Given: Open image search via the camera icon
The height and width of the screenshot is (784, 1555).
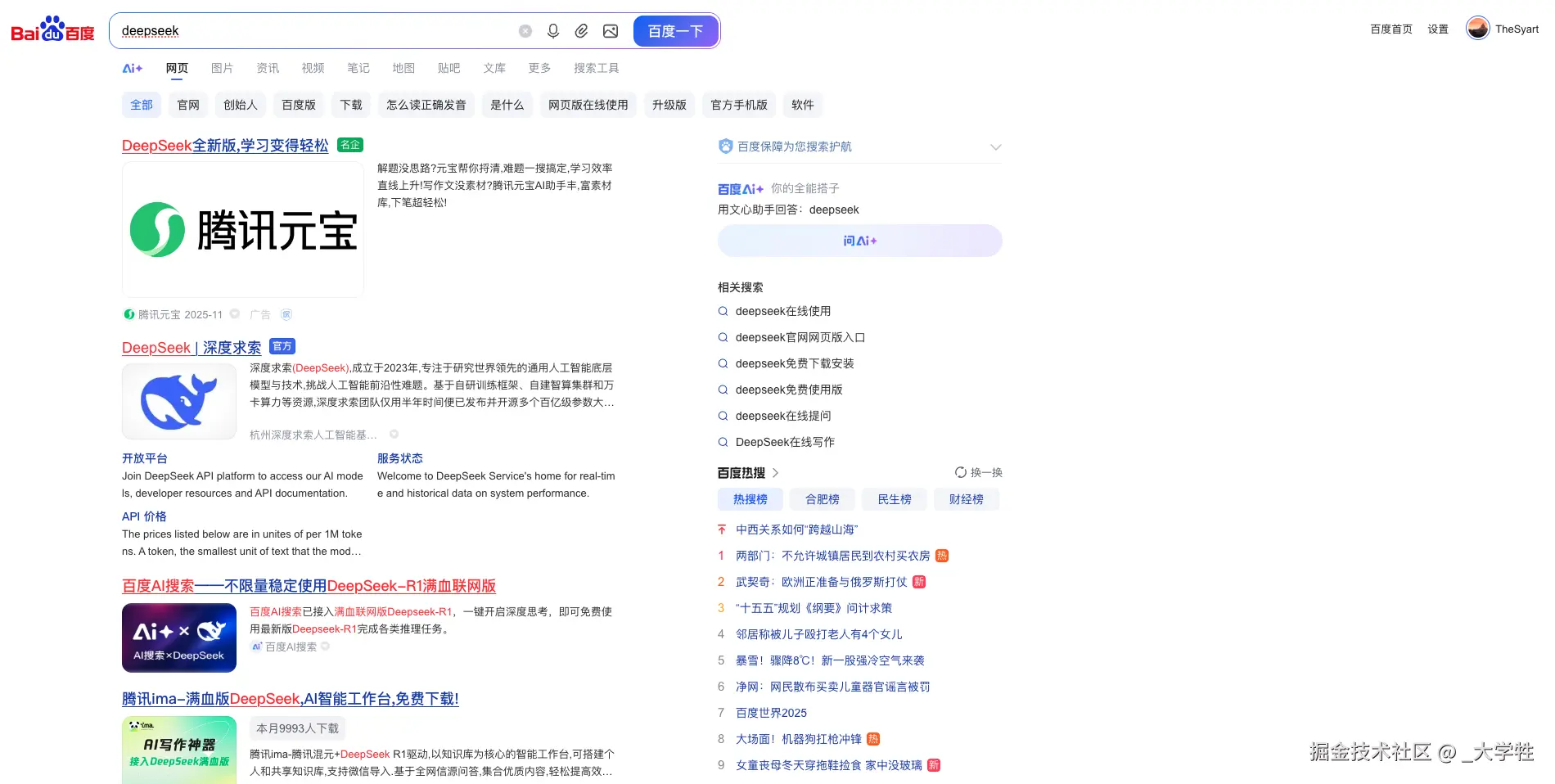Looking at the screenshot, I should click(611, 30).
